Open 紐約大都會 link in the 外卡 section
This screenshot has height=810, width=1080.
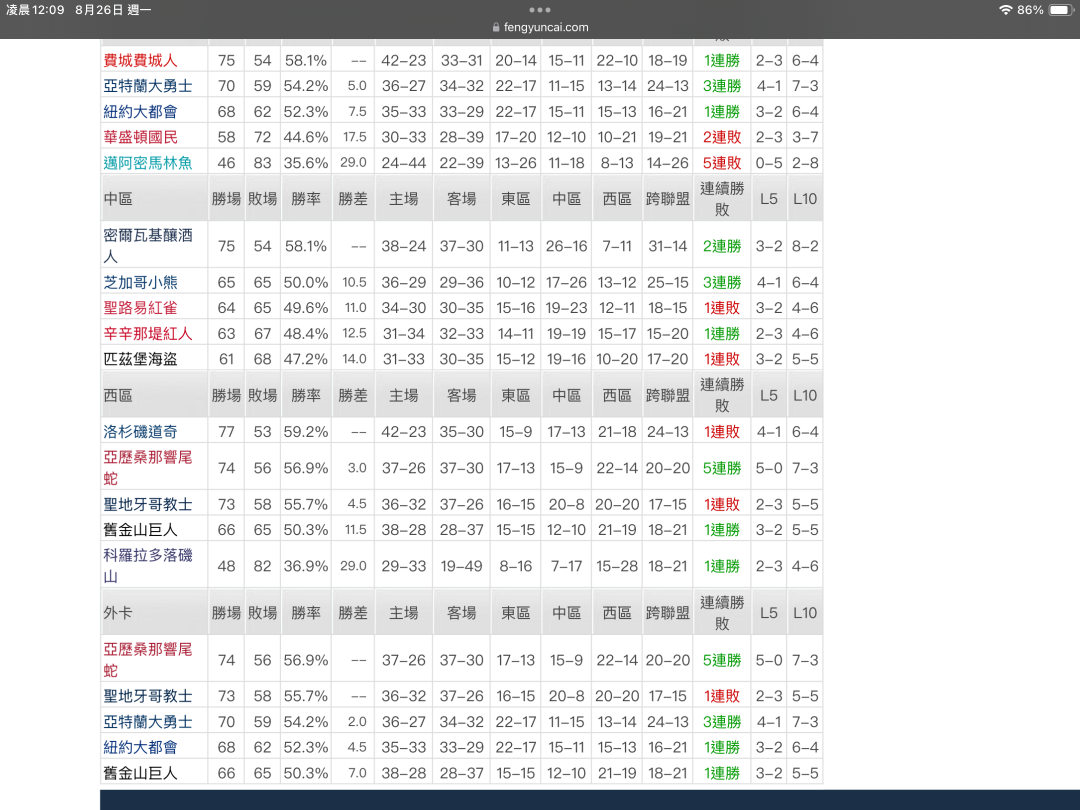tap(141, 747)
